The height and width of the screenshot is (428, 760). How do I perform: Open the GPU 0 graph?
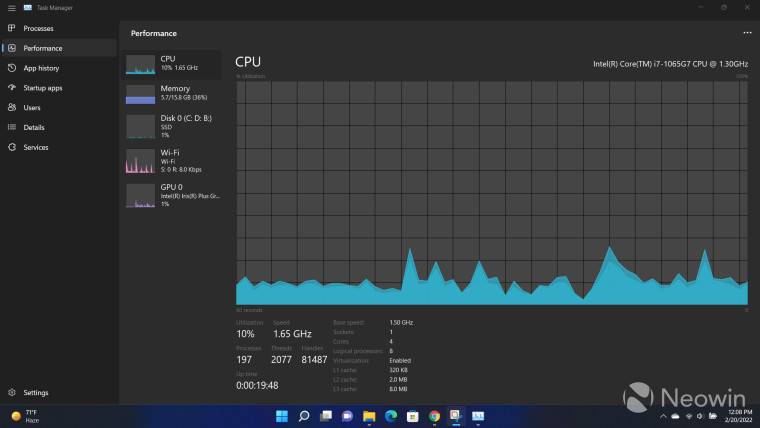[172, 194]
